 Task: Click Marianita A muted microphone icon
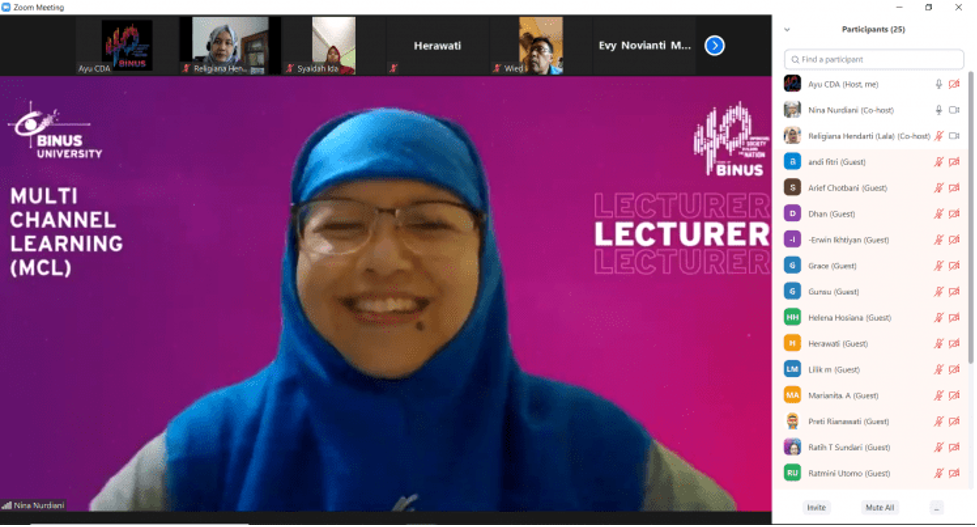coord(938,396)
